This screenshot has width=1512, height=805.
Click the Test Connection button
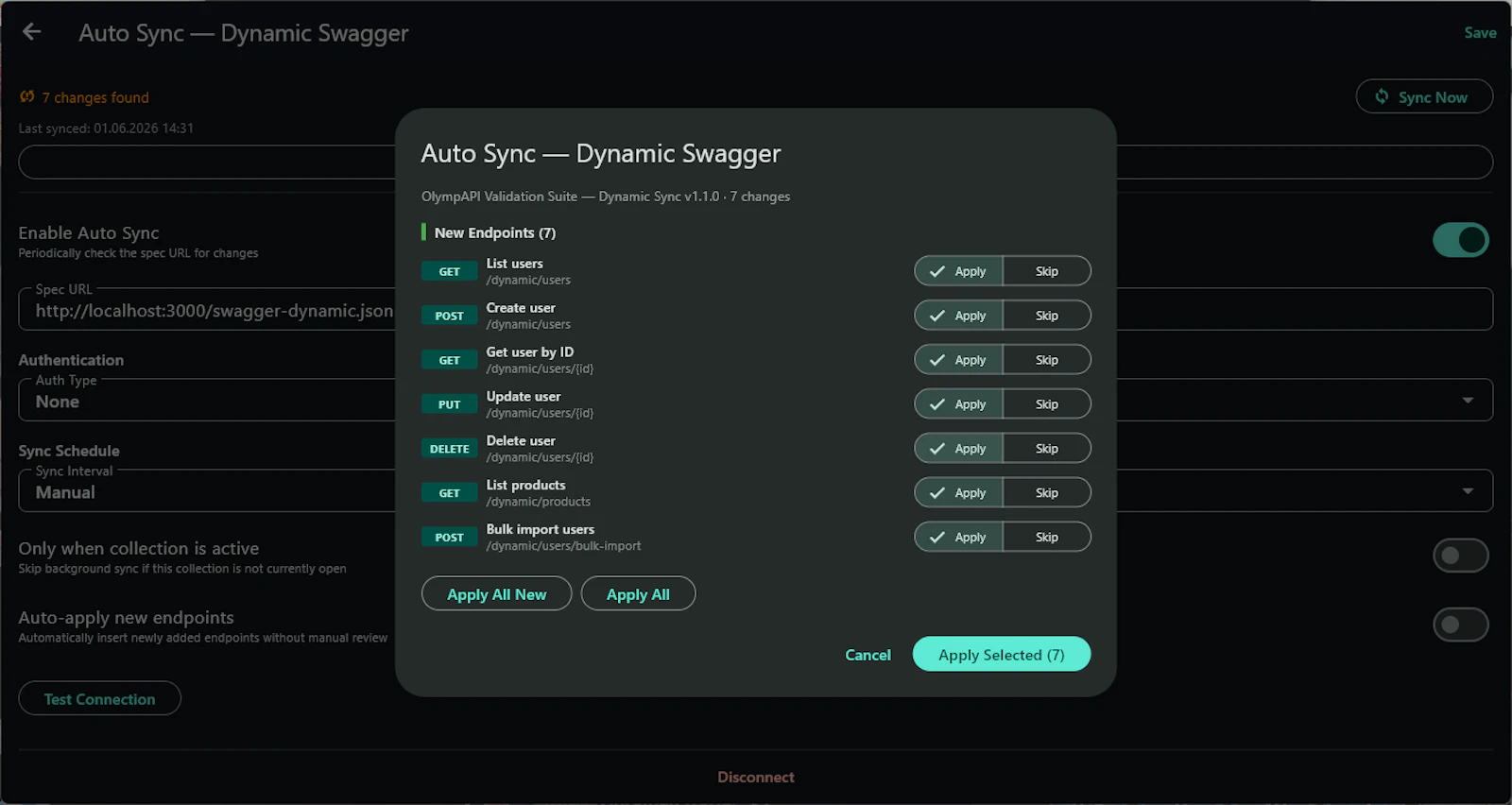99,699
